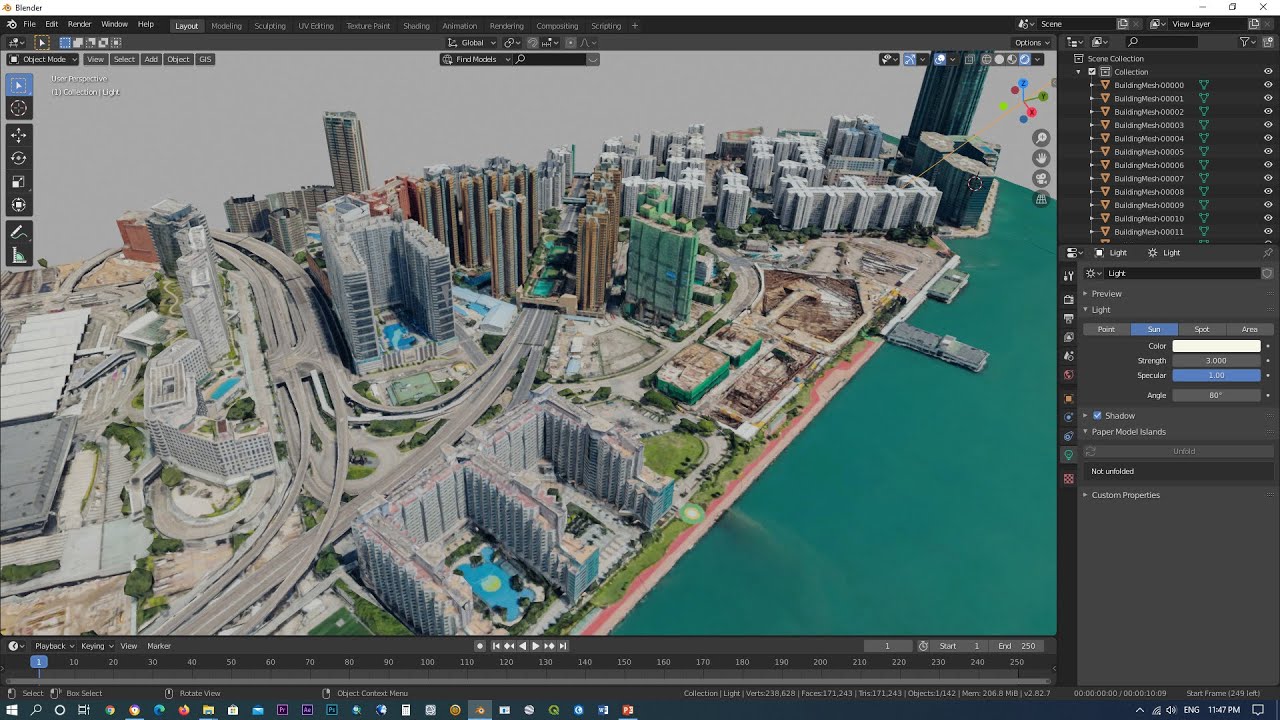Select the Annotate tool
1280x720 pixels.
point(18,232)
